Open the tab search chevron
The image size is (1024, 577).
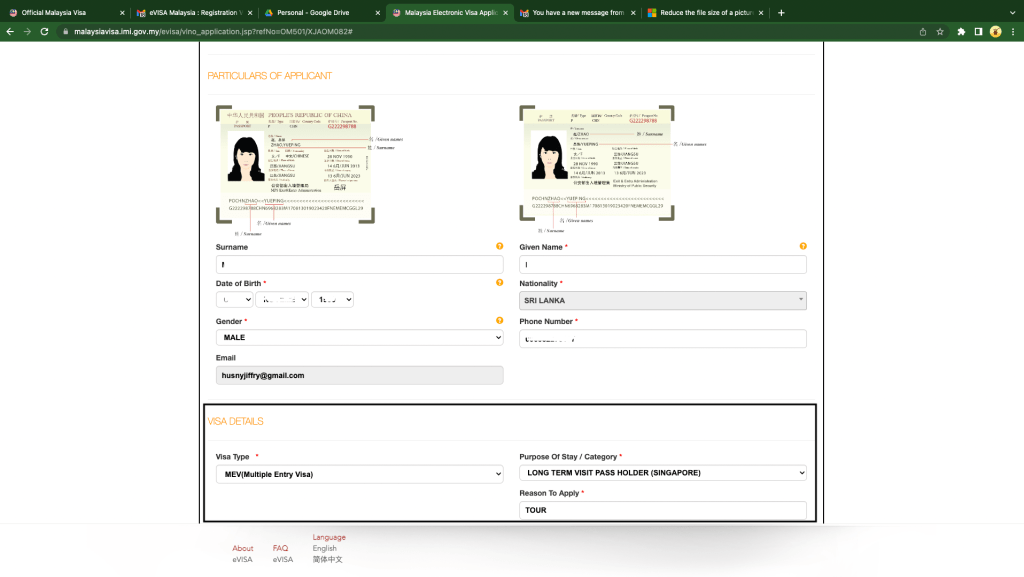(1013, 12)
